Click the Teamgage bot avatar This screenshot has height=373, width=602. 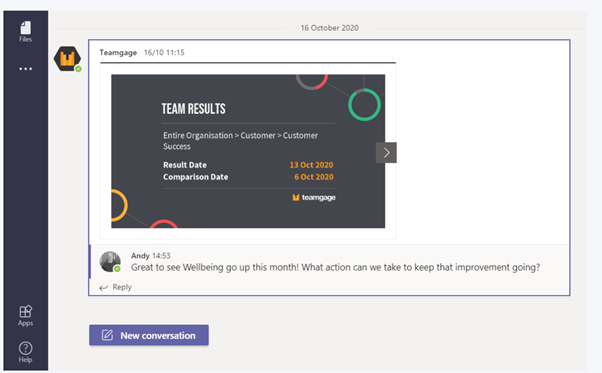(67, 59)
